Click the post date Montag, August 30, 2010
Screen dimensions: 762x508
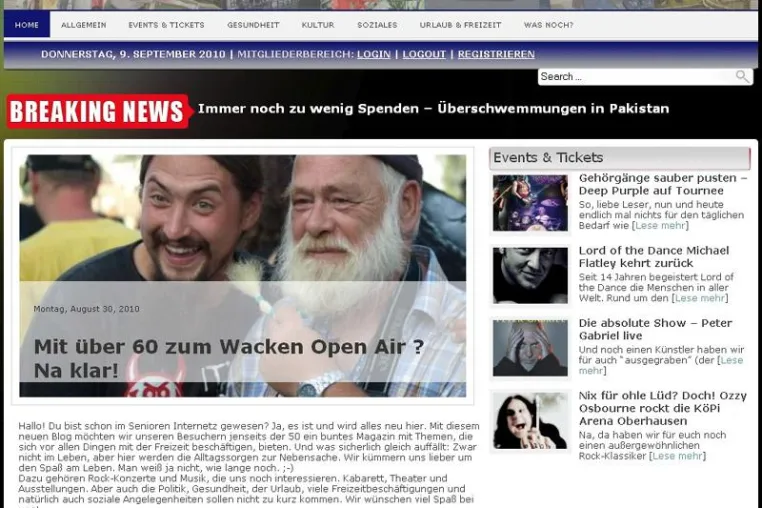tap(87, 309)
